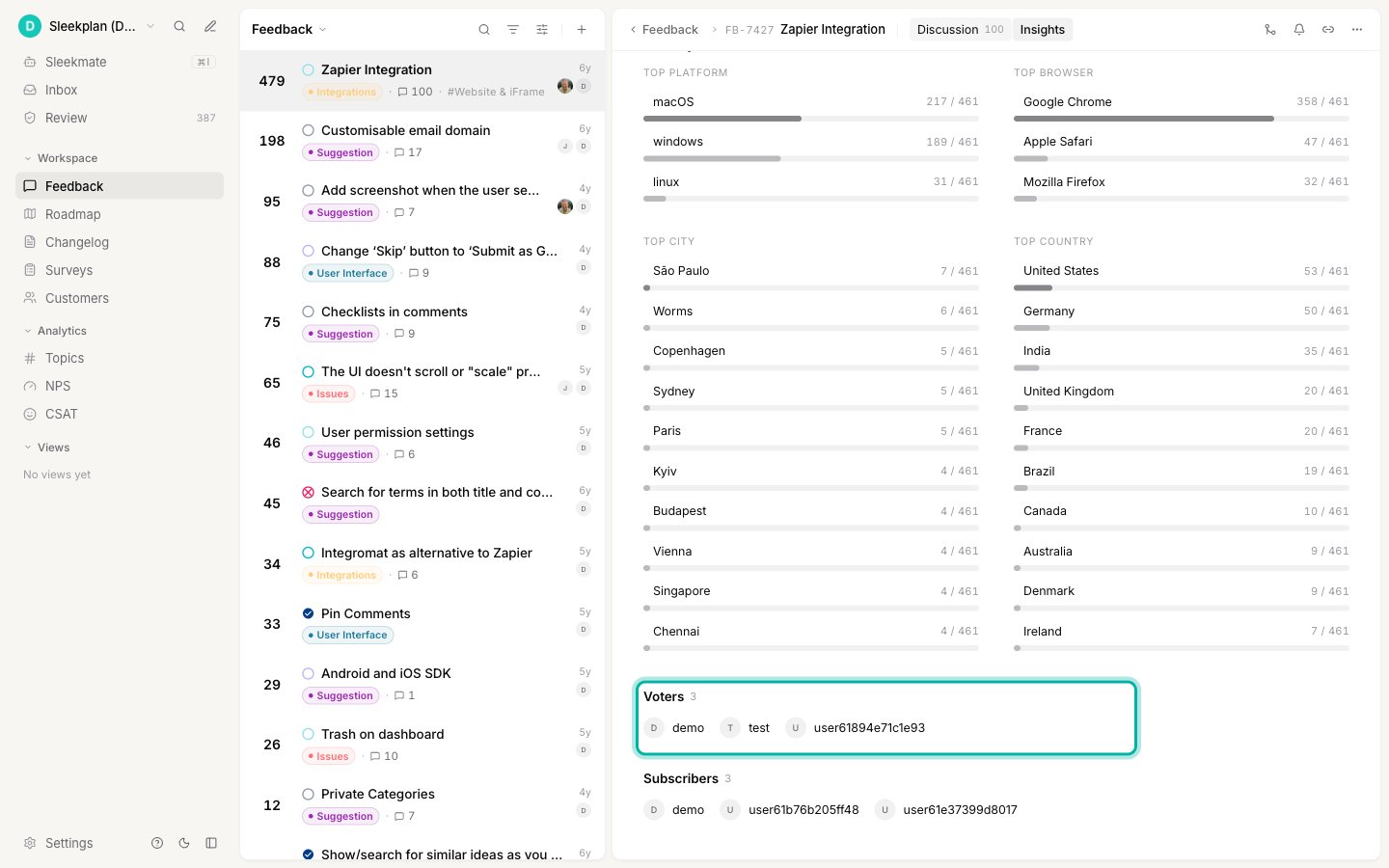The image size is (1389, 868).
Task: Select voter user61894e71c1e93
Action: (856, 728)
